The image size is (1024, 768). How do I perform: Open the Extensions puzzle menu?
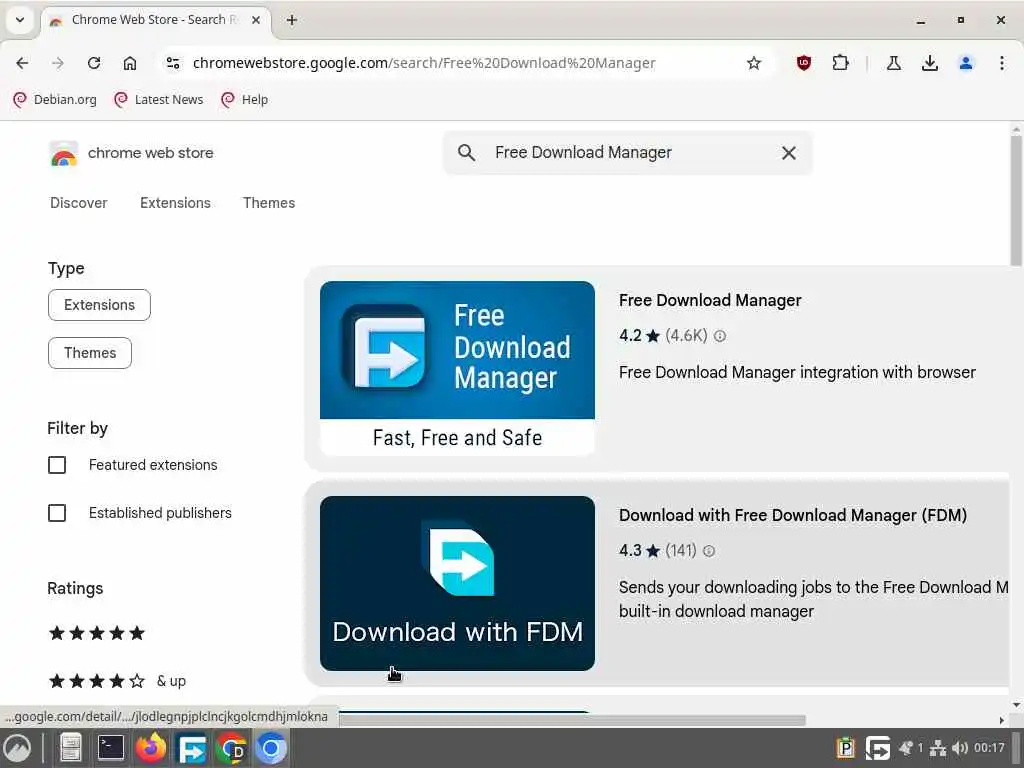[x=840, y=63]
